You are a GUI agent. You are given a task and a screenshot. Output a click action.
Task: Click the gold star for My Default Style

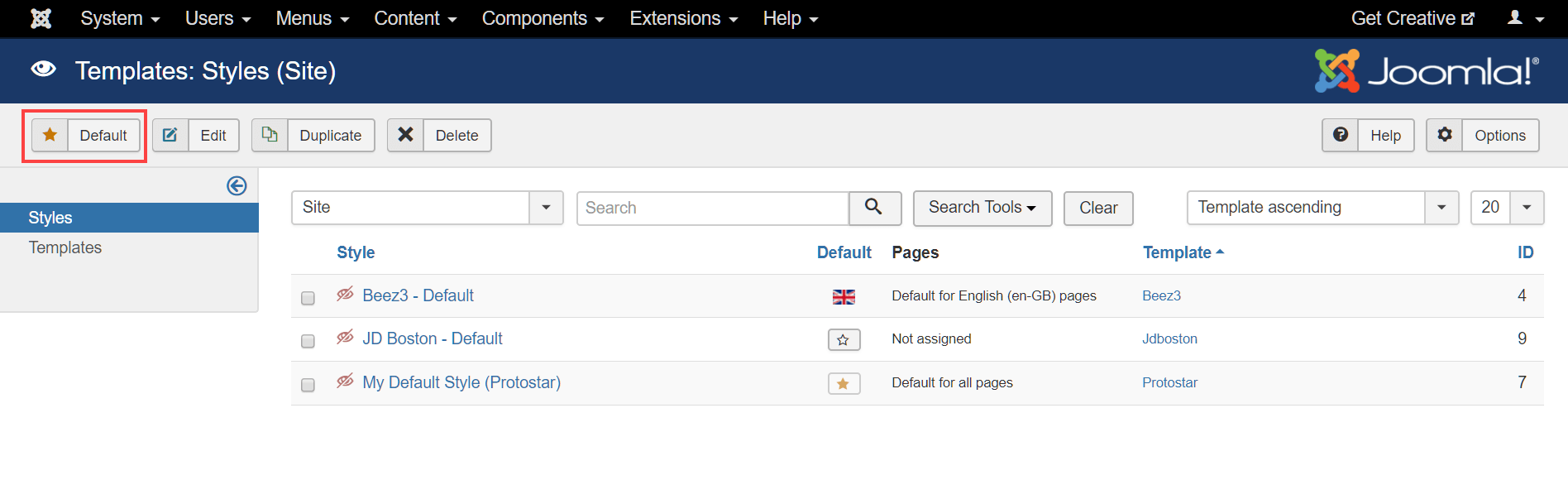pos(844,383)
